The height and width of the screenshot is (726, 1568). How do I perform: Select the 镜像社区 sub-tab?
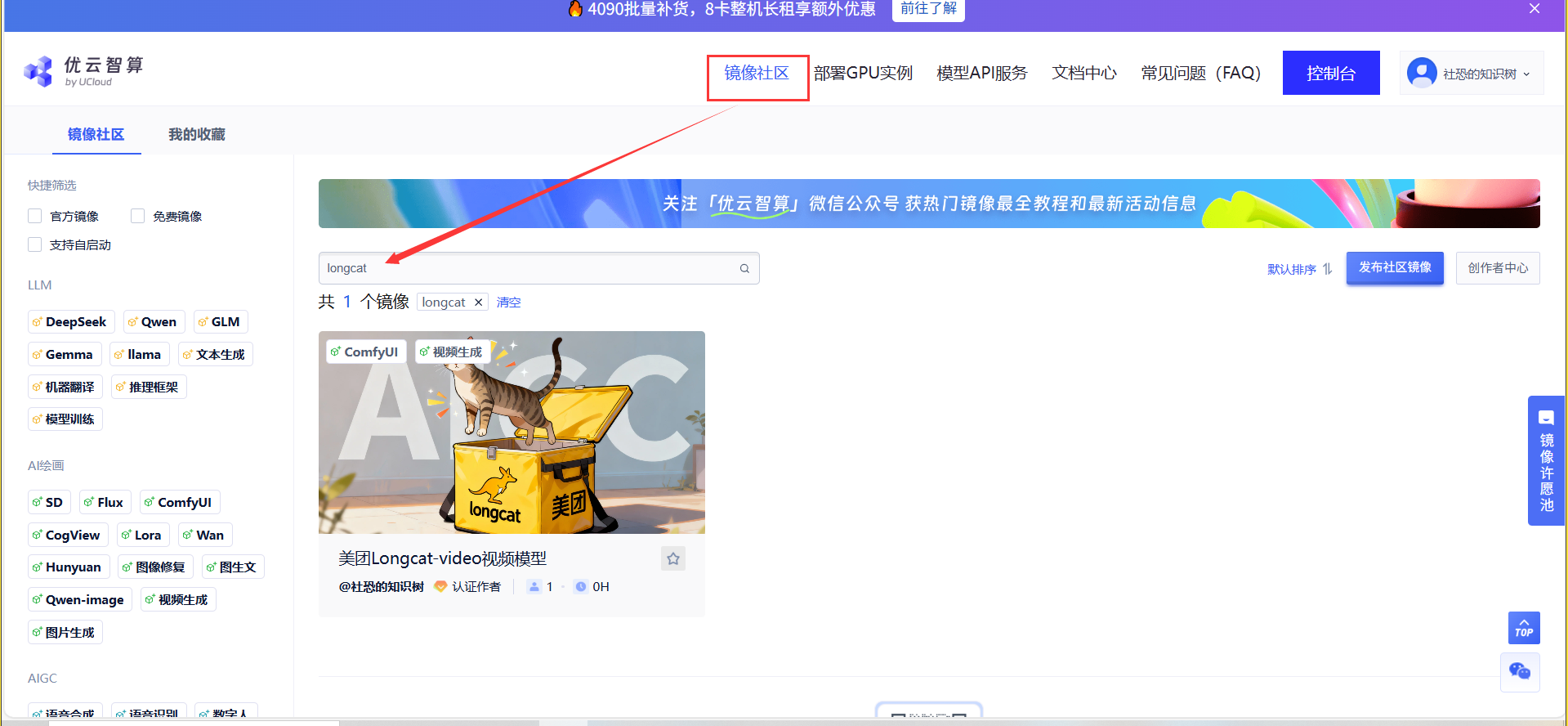[x=96, y=134]
